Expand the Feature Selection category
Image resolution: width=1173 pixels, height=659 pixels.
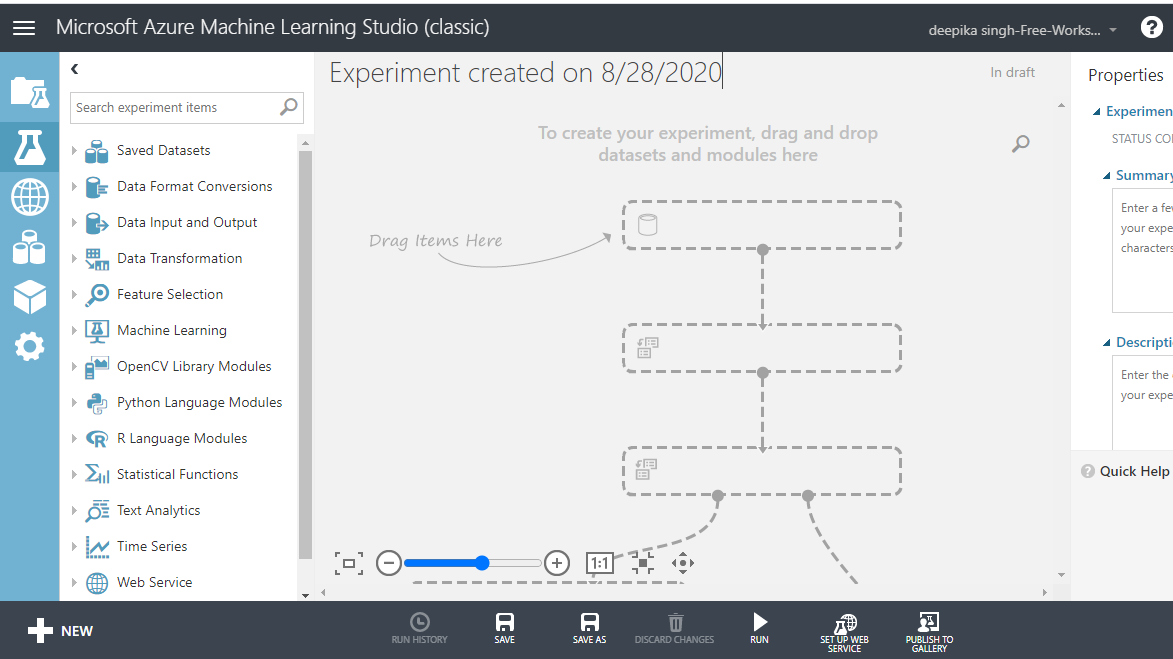(x=74, y=294)
